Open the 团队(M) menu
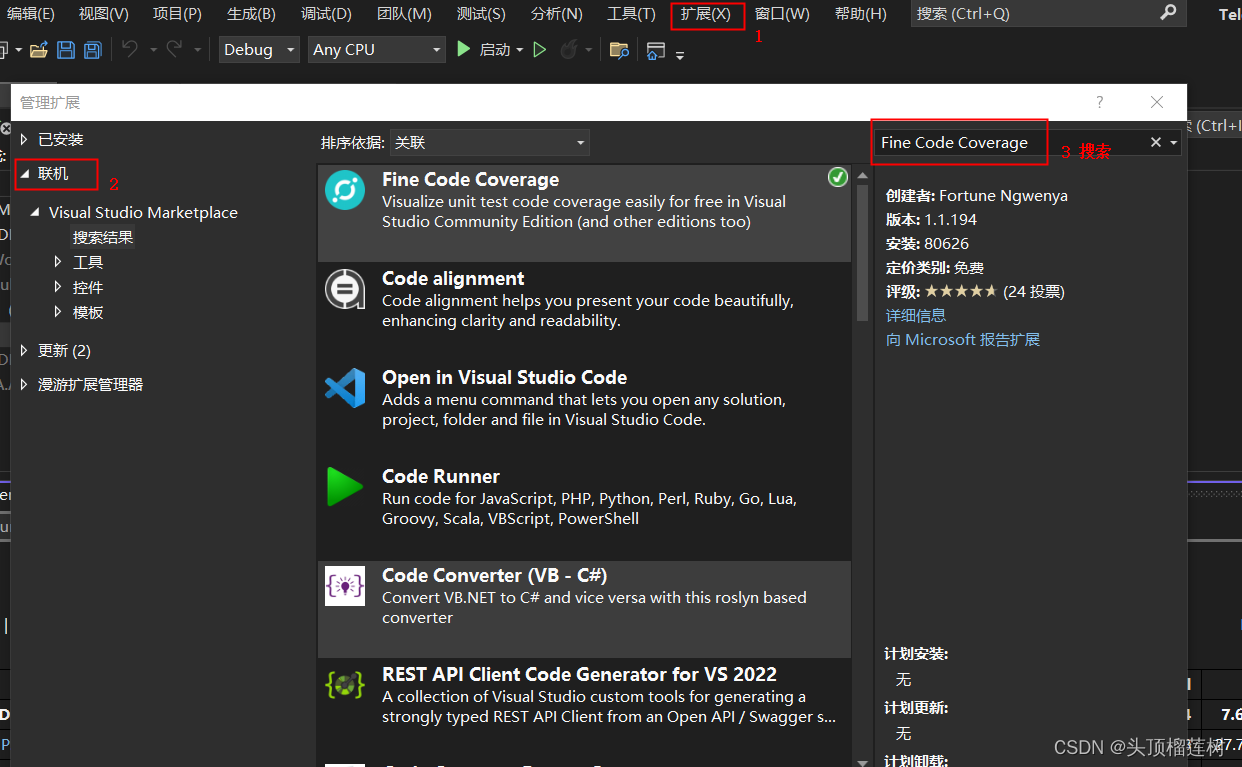Screen dimensions: 1242x767 (x=404, y=14)
